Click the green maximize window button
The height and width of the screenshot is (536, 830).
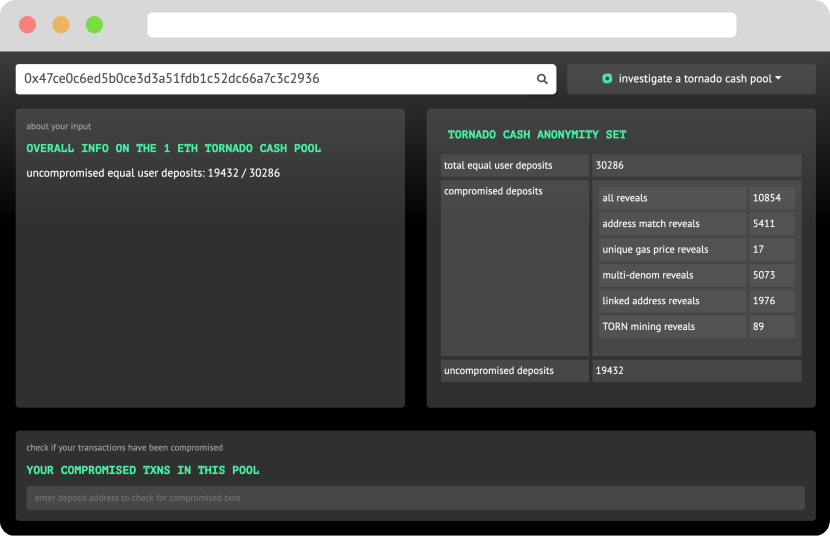click(x=94, y=25)
